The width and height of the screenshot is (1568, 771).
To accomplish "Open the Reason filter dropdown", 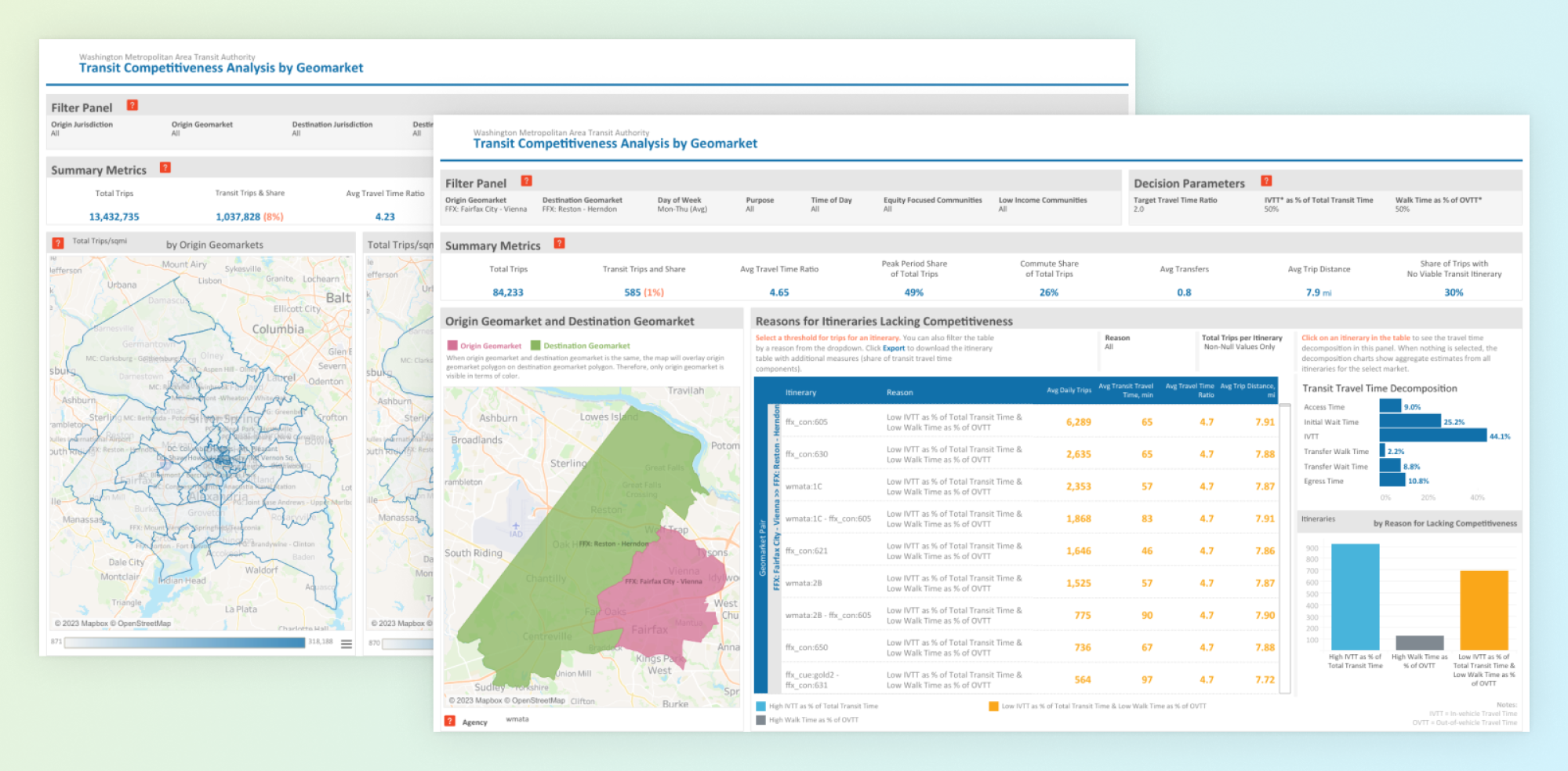I will 1145,347.
